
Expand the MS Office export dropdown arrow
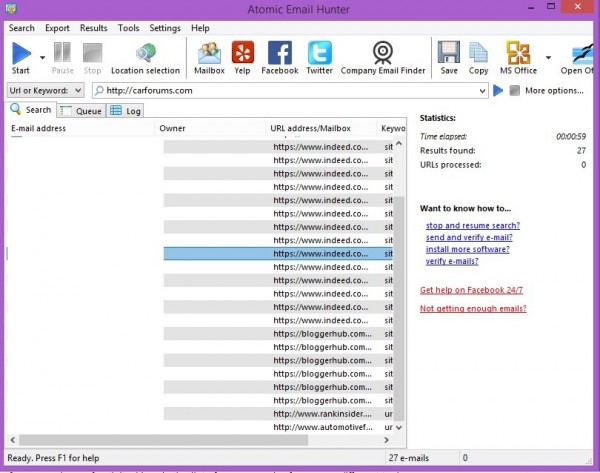[548, 57]
